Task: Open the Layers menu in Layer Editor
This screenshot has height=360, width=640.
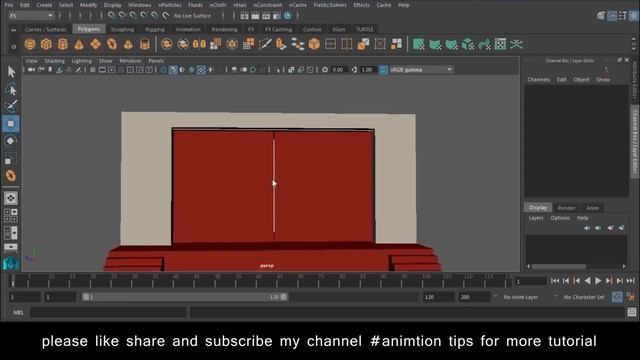Action: click(536, 218)
